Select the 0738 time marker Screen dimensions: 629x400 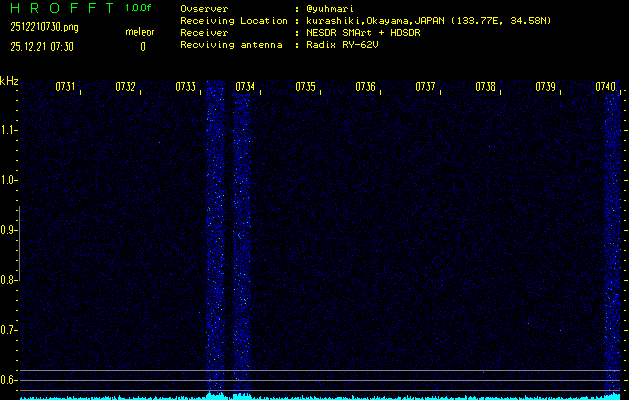(x=485, y=87)
